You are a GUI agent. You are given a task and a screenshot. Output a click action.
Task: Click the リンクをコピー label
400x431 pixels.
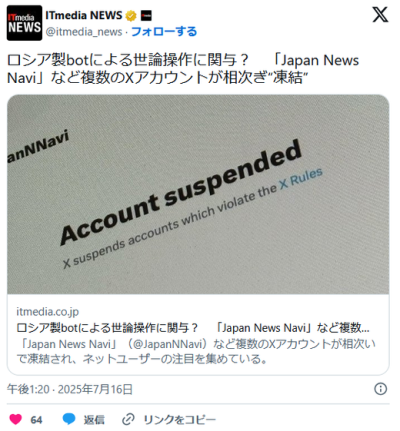(179, 419)
